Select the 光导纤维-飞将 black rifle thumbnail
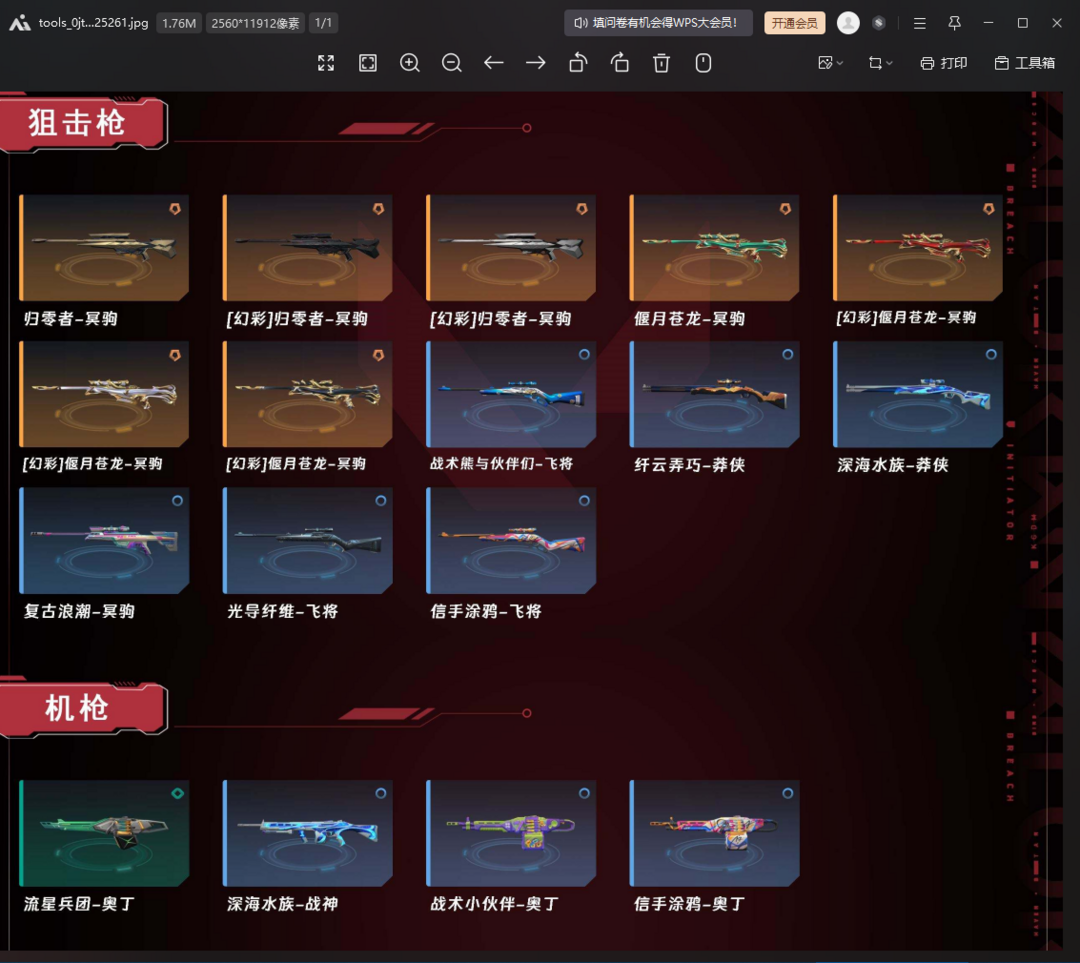Image resolution: width=1080 pixels, height=963 pixels. [x=308, y=541]
